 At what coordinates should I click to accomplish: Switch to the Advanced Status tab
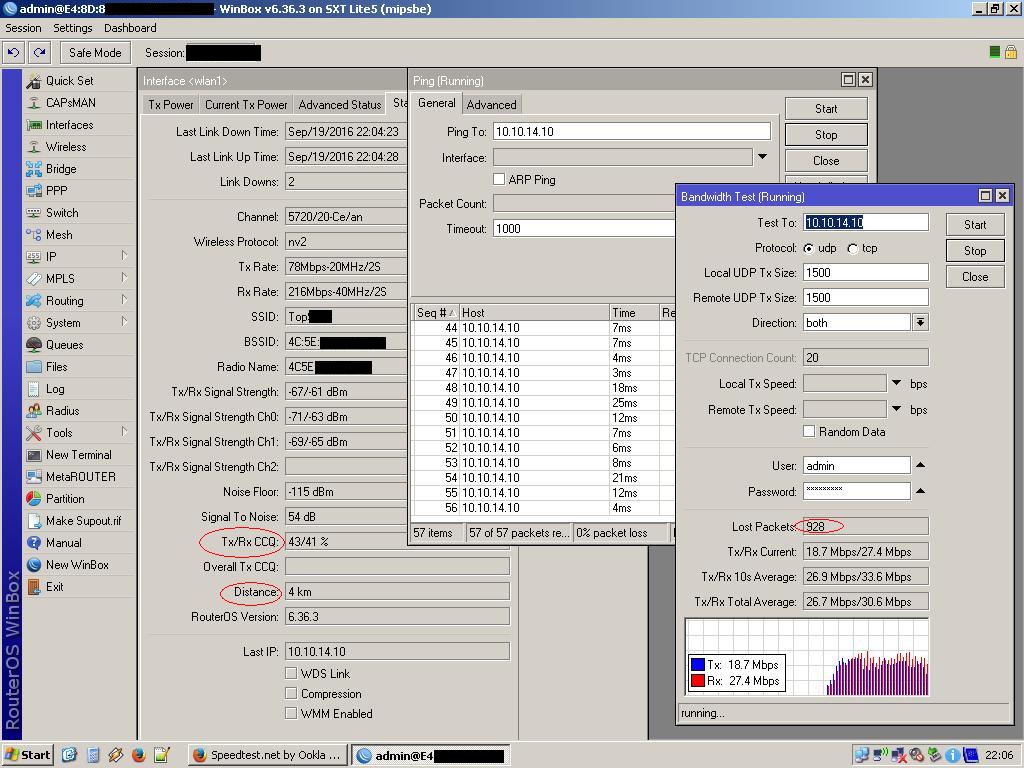click(x=340, y=104)
